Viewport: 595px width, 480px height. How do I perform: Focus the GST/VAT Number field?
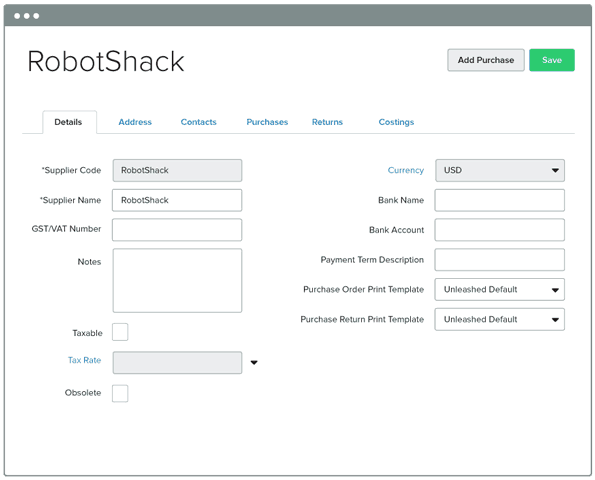[177, 230]
